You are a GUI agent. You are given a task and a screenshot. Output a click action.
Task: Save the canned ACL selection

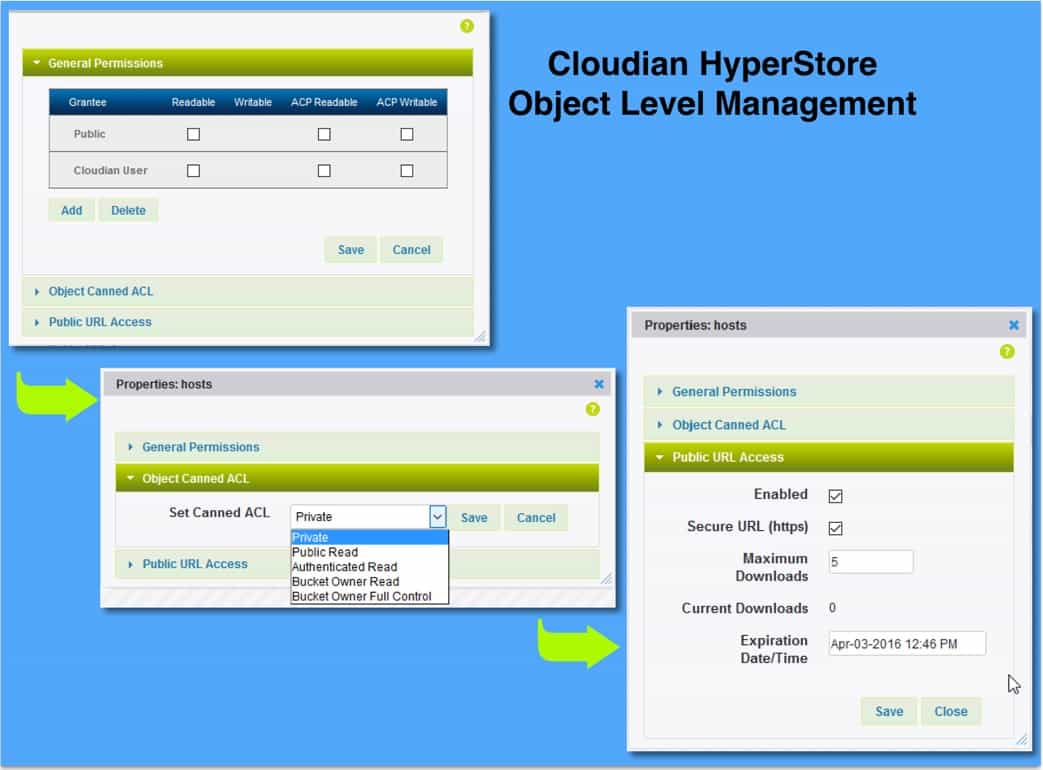point(474,517)
